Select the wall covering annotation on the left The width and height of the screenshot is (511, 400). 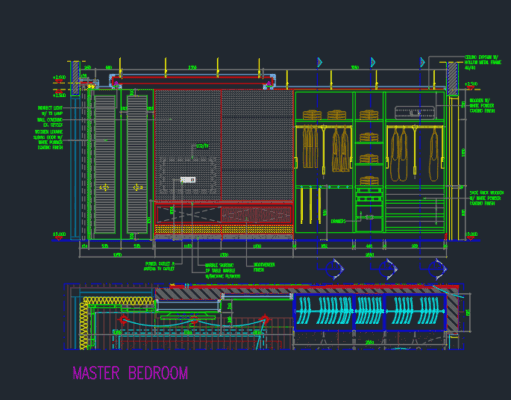[x=50, y=122]
